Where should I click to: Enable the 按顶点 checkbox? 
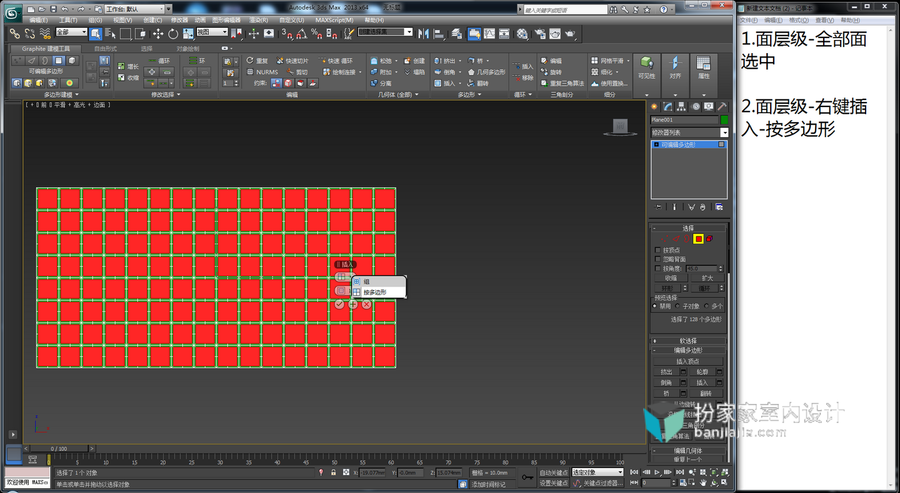(x=658, y=250)
